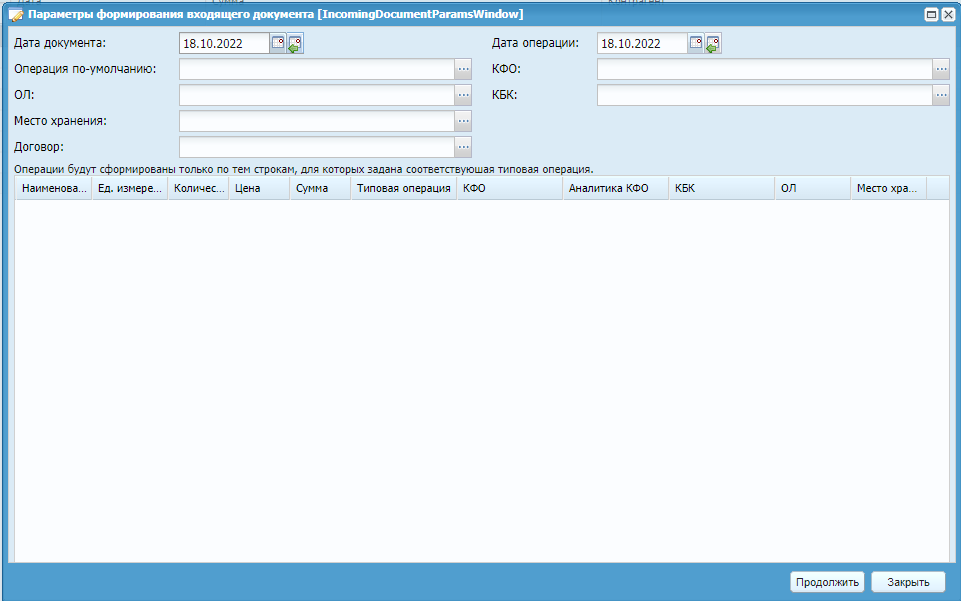Click Место хранения table column header
The height and width of the screenshot is (601, 961).
pyautogui.click(x=889, y=189)
